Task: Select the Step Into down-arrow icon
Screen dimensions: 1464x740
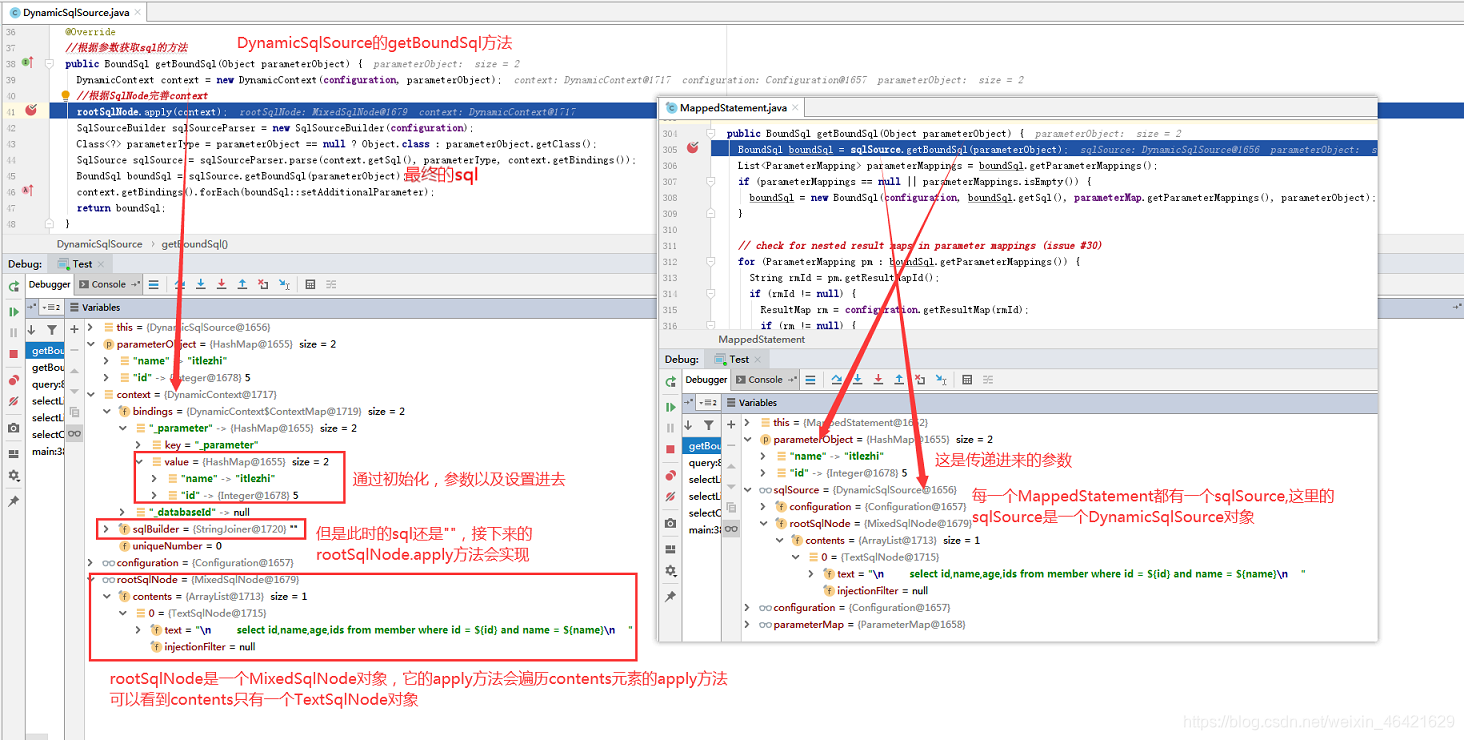Action: [200, 284]
